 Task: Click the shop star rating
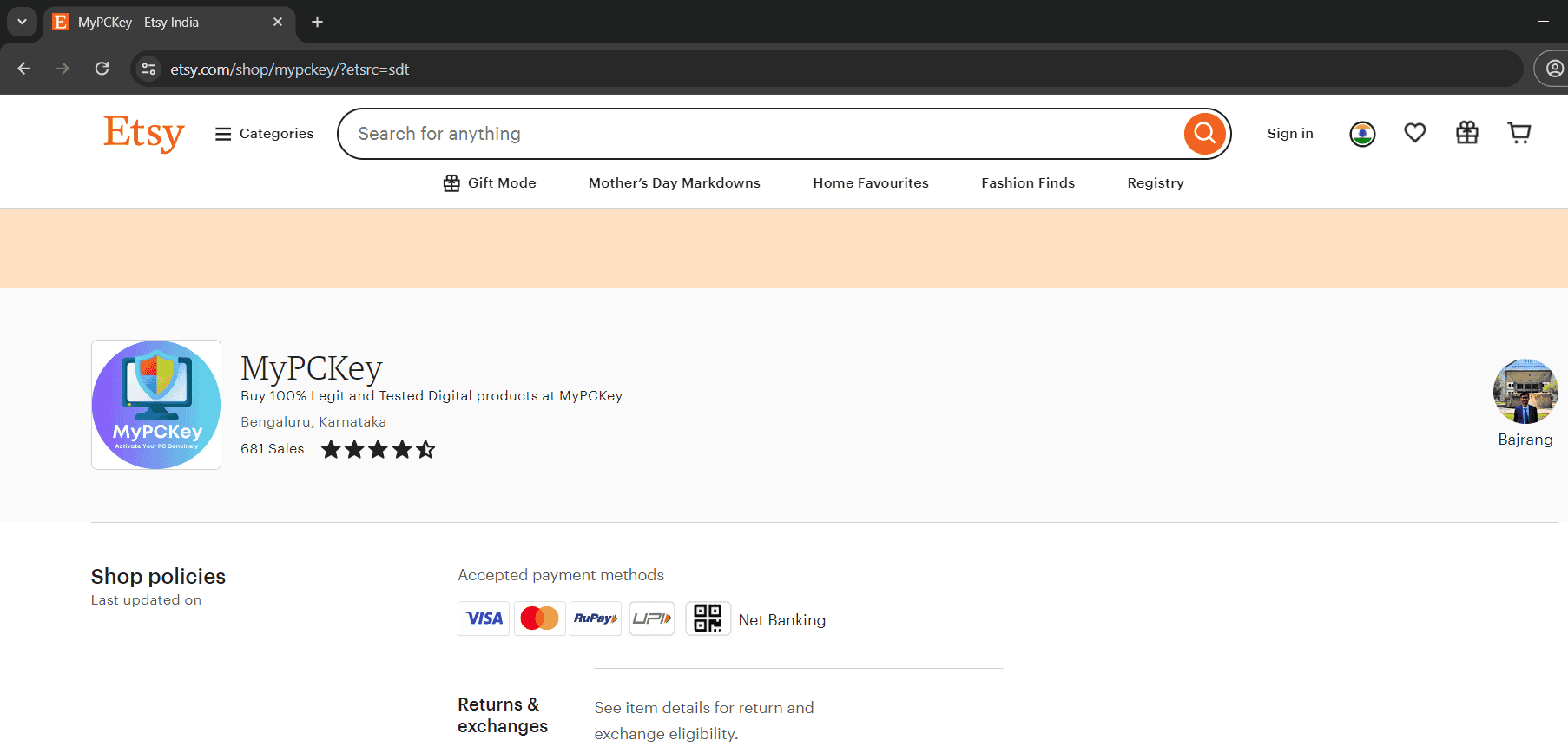pos(379,449)
